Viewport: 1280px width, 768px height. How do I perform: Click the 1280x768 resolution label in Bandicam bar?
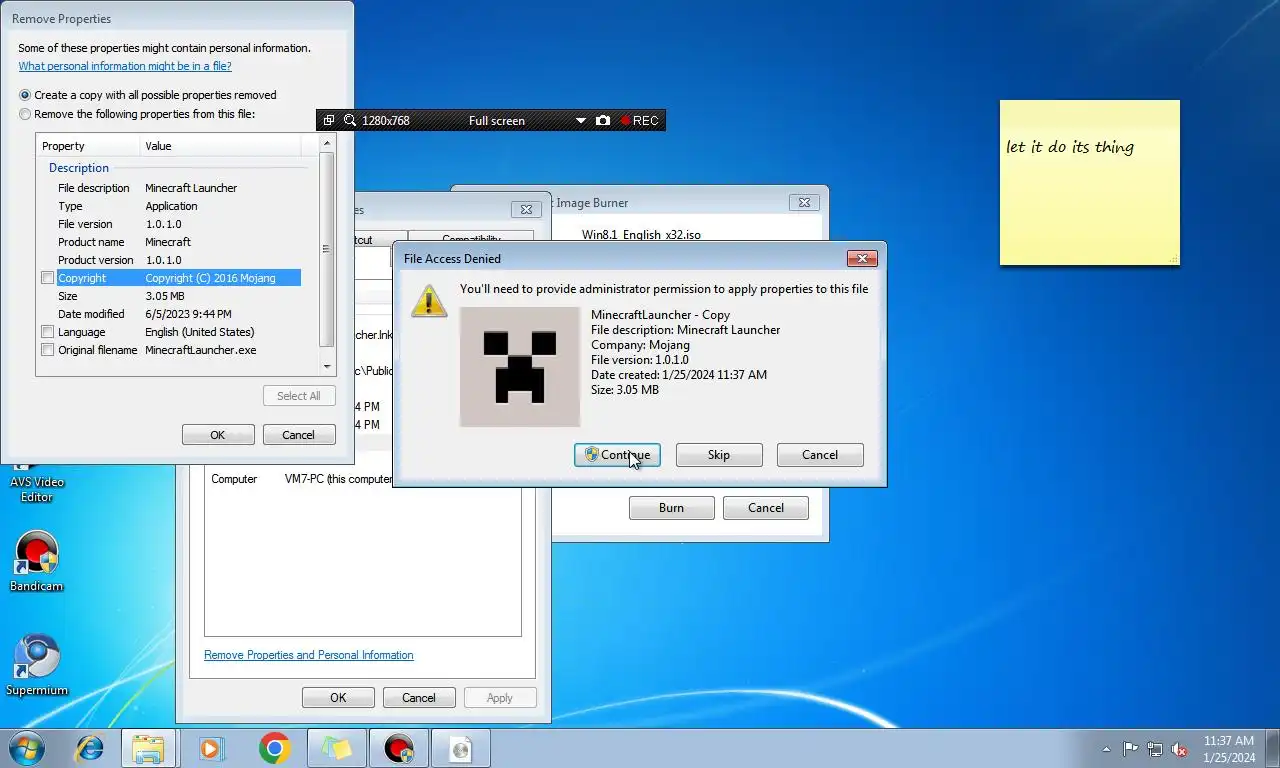click(386, 121)
